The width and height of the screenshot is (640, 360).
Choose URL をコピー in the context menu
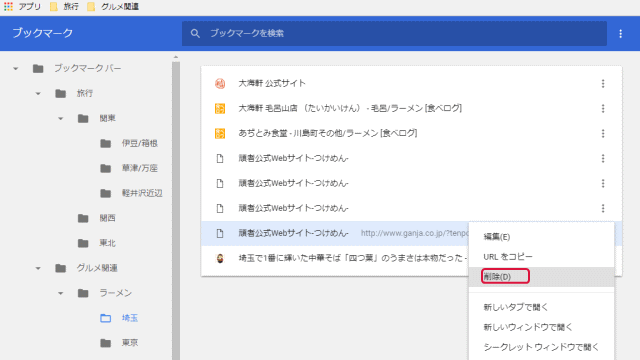tap(542, 257)
